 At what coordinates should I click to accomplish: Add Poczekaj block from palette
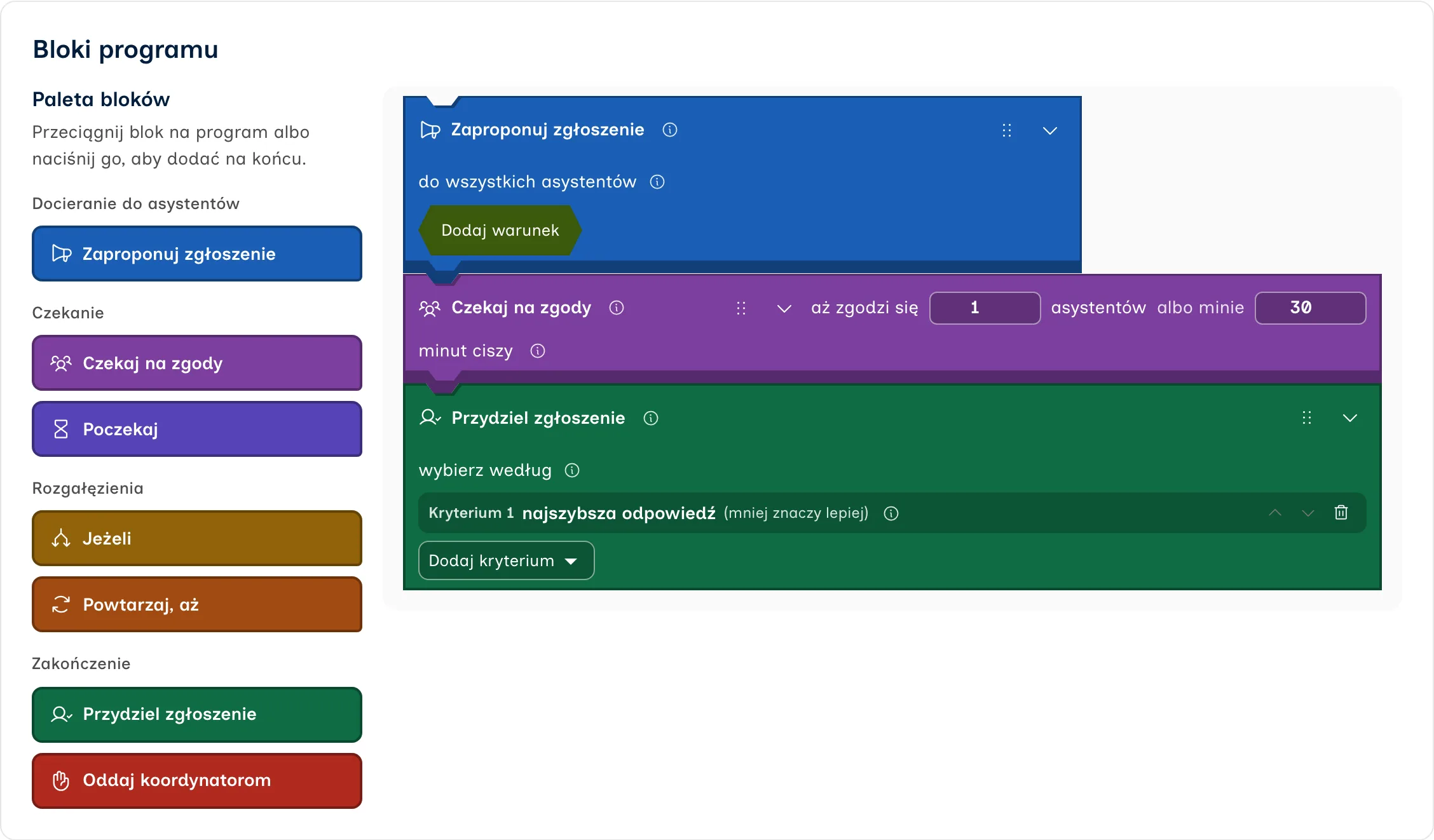coord(197,429)
